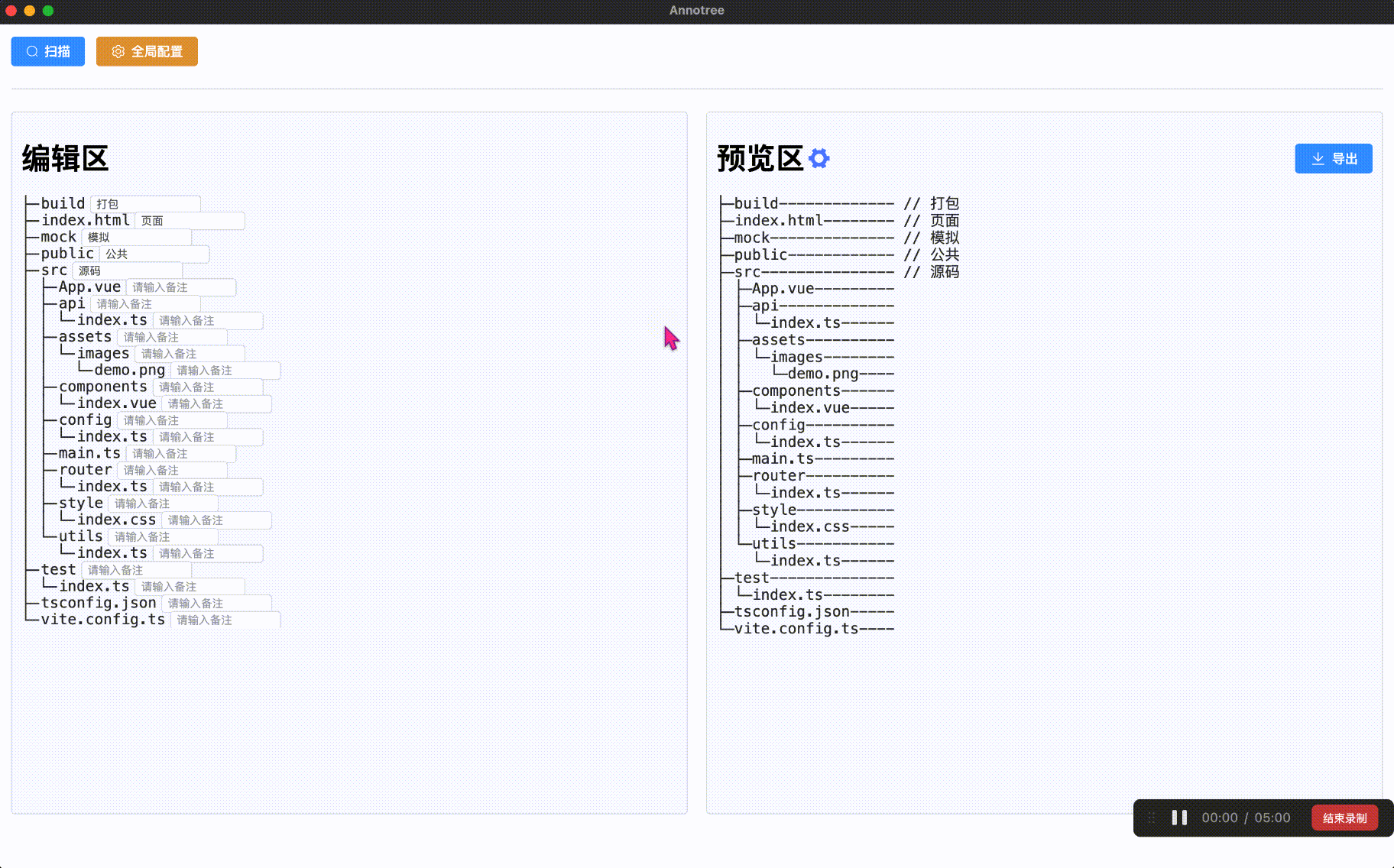Edit the 打包 annotation next to build
Screen dimensions: 1394x868
pos(145,203)
